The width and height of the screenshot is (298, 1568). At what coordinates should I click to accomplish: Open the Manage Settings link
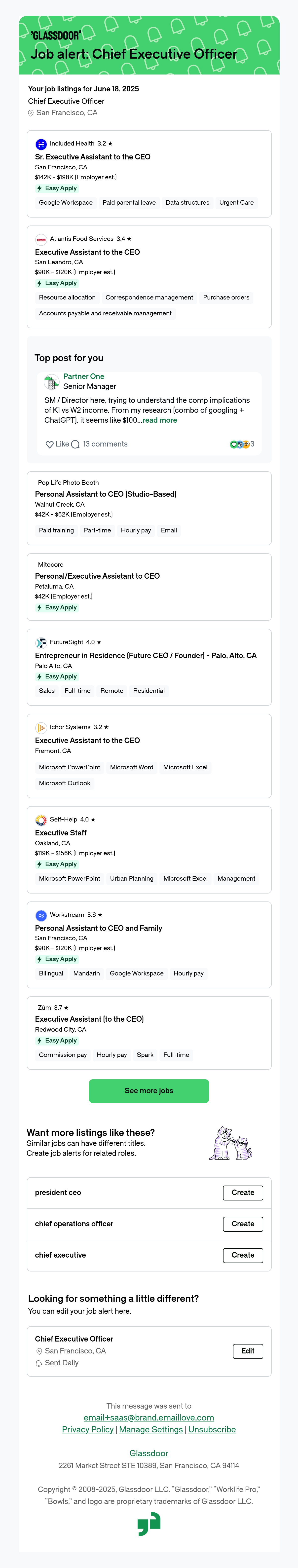tap(151, 1429)
